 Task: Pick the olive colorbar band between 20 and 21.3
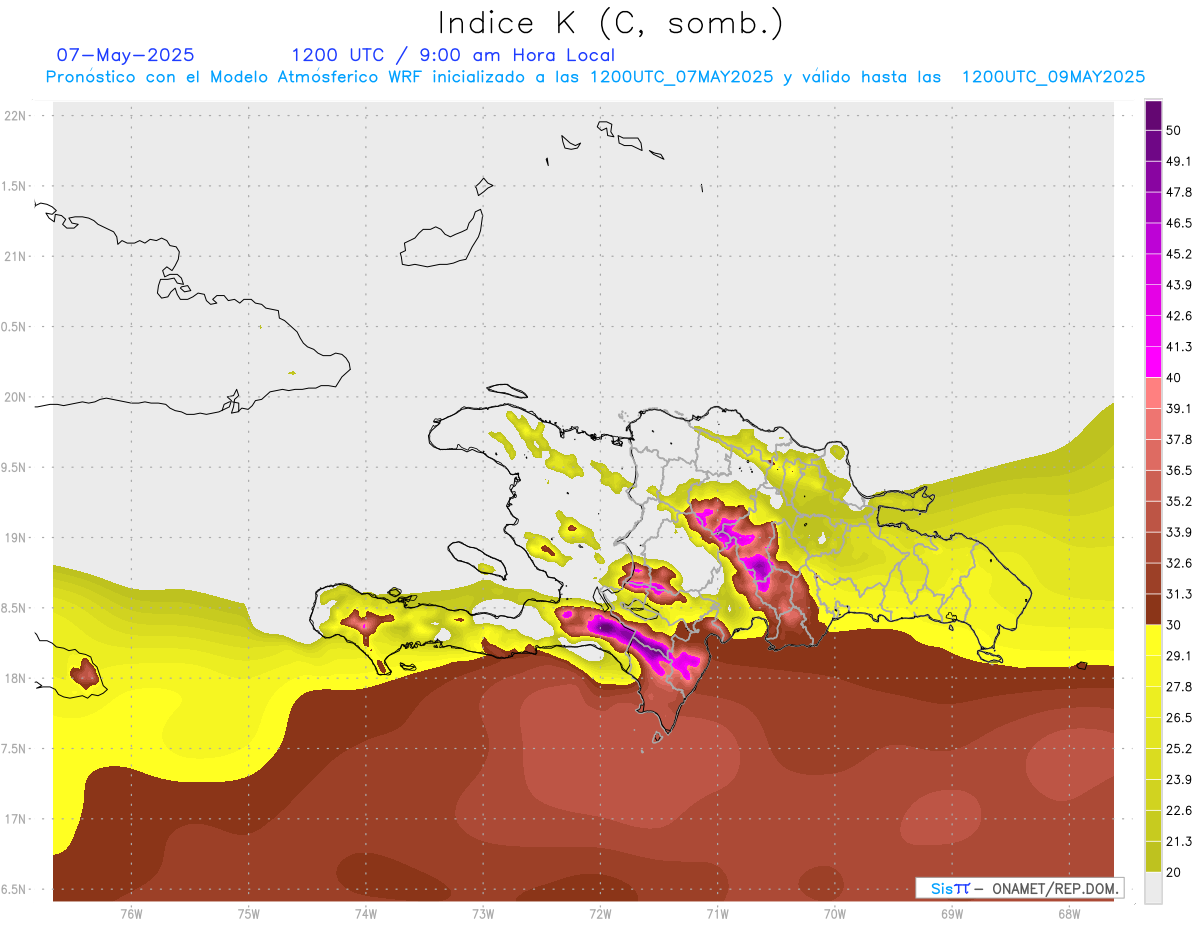(x=1154, y=856)
